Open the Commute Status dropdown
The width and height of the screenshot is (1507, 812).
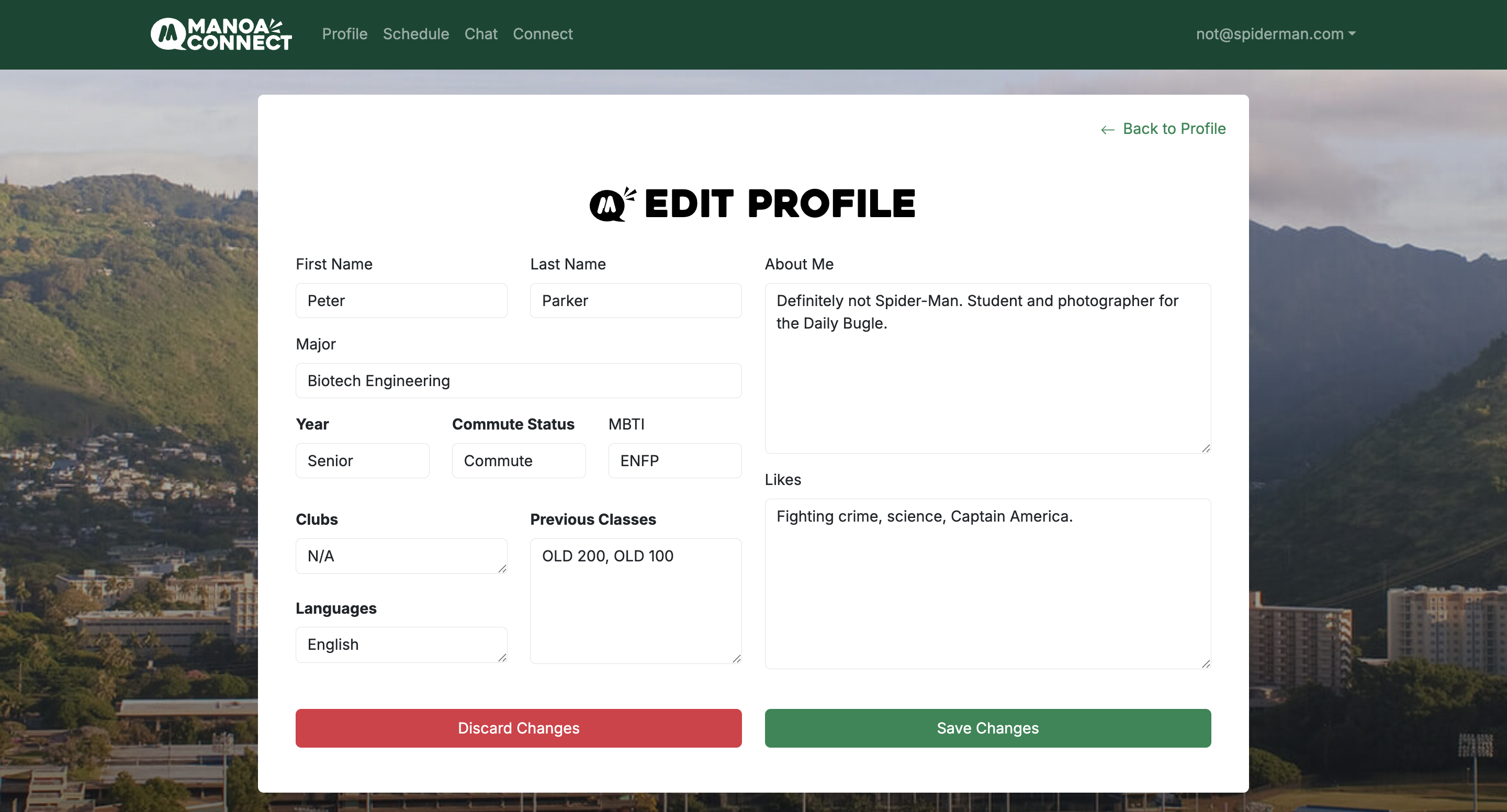click(x=519, y=461)
